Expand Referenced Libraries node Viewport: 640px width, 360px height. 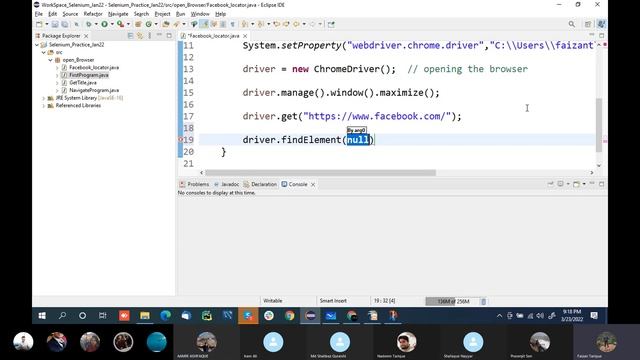tap(44, 106)
